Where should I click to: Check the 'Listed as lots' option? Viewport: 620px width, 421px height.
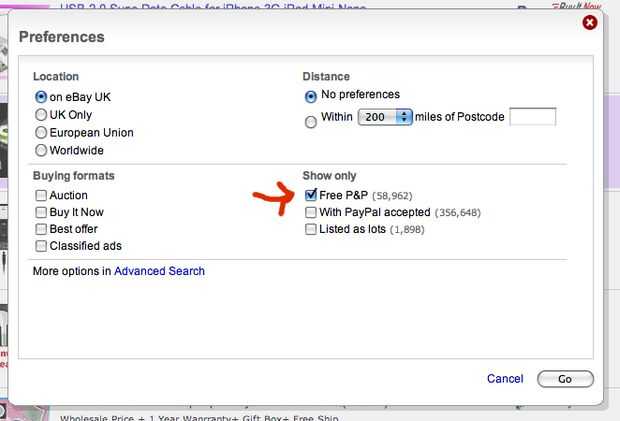(x=311, y=230)
